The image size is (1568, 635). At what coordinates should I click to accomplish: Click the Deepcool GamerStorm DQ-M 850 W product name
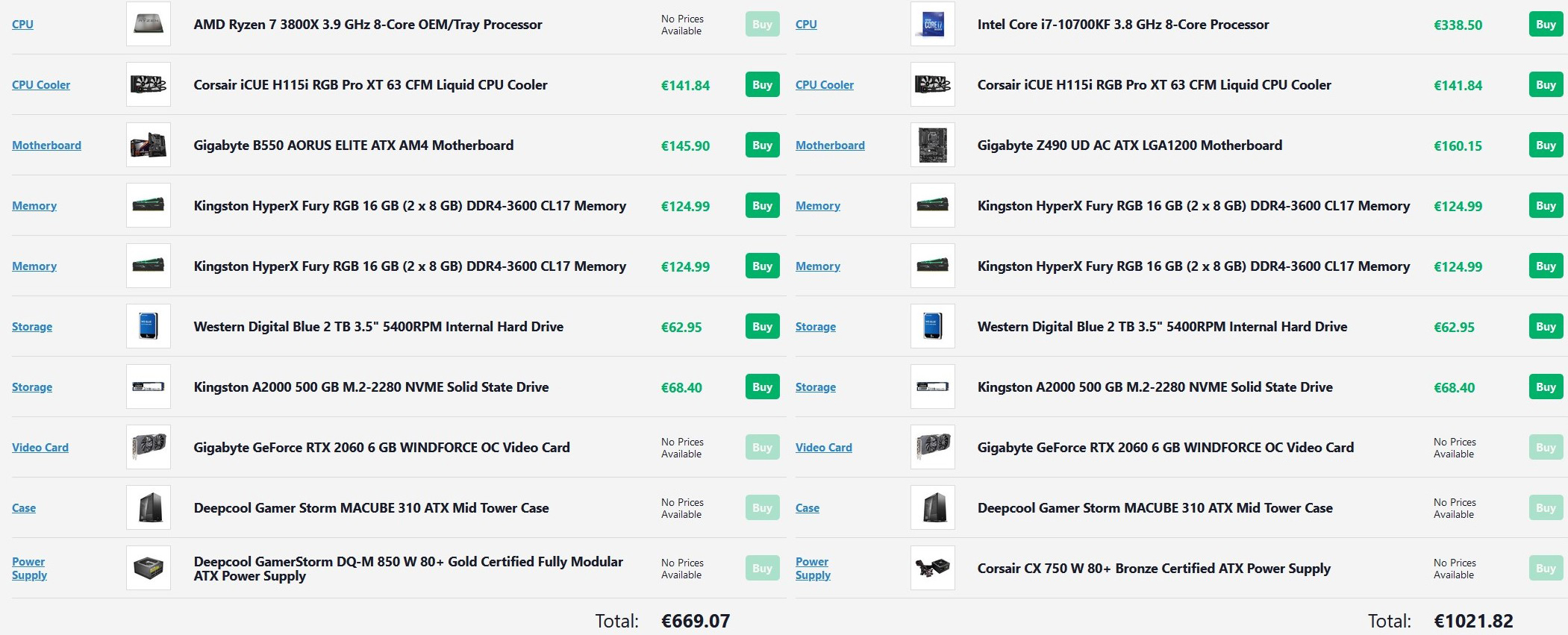coord(408,569)
